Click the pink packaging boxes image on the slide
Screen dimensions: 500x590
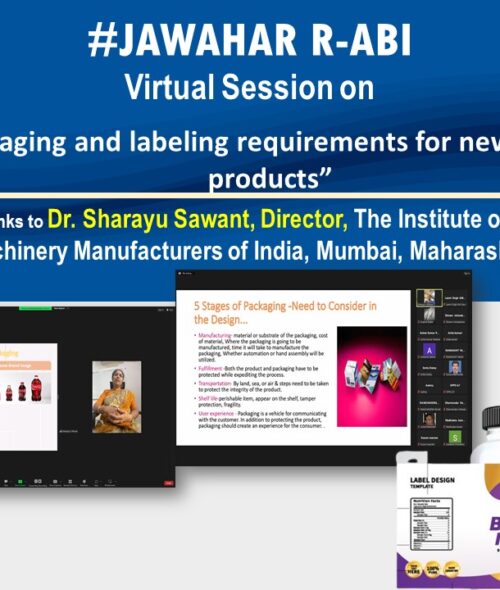(372, 376)
